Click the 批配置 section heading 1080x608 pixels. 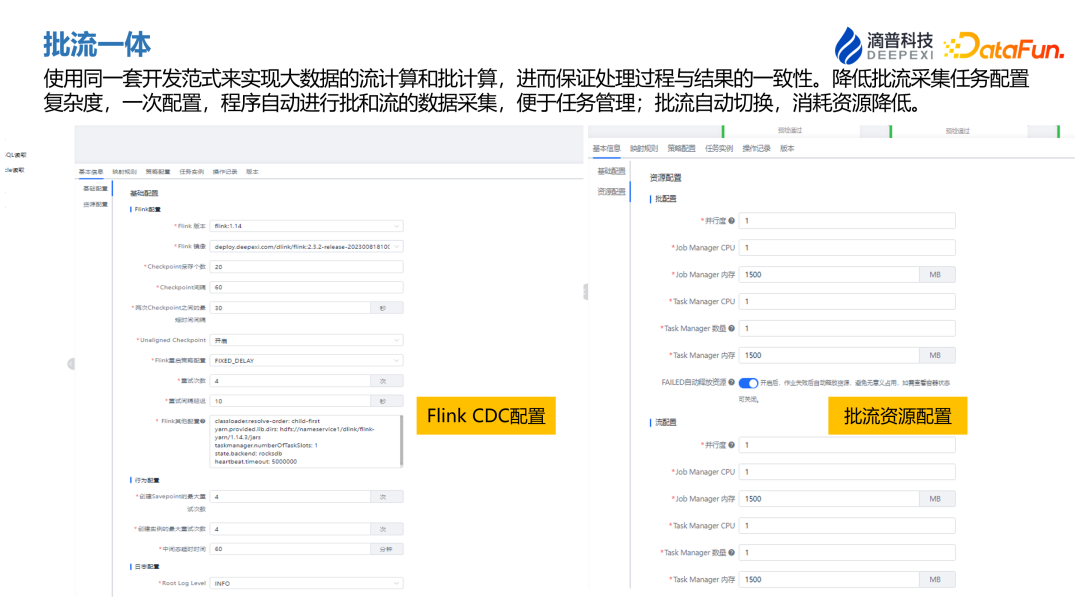(x=665, y=199)
